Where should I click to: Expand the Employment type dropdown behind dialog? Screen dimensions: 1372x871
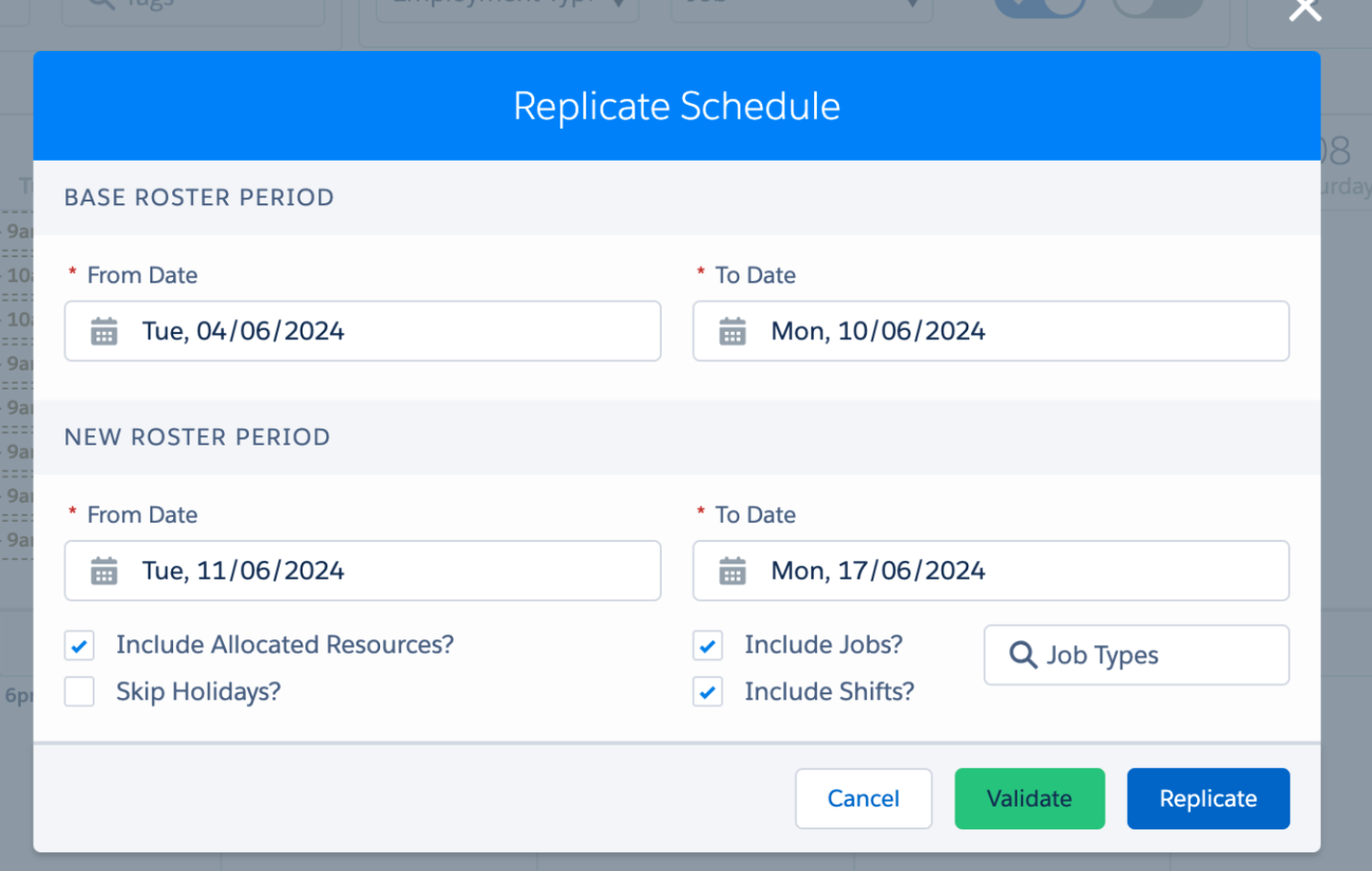click(x=508, y=8)
